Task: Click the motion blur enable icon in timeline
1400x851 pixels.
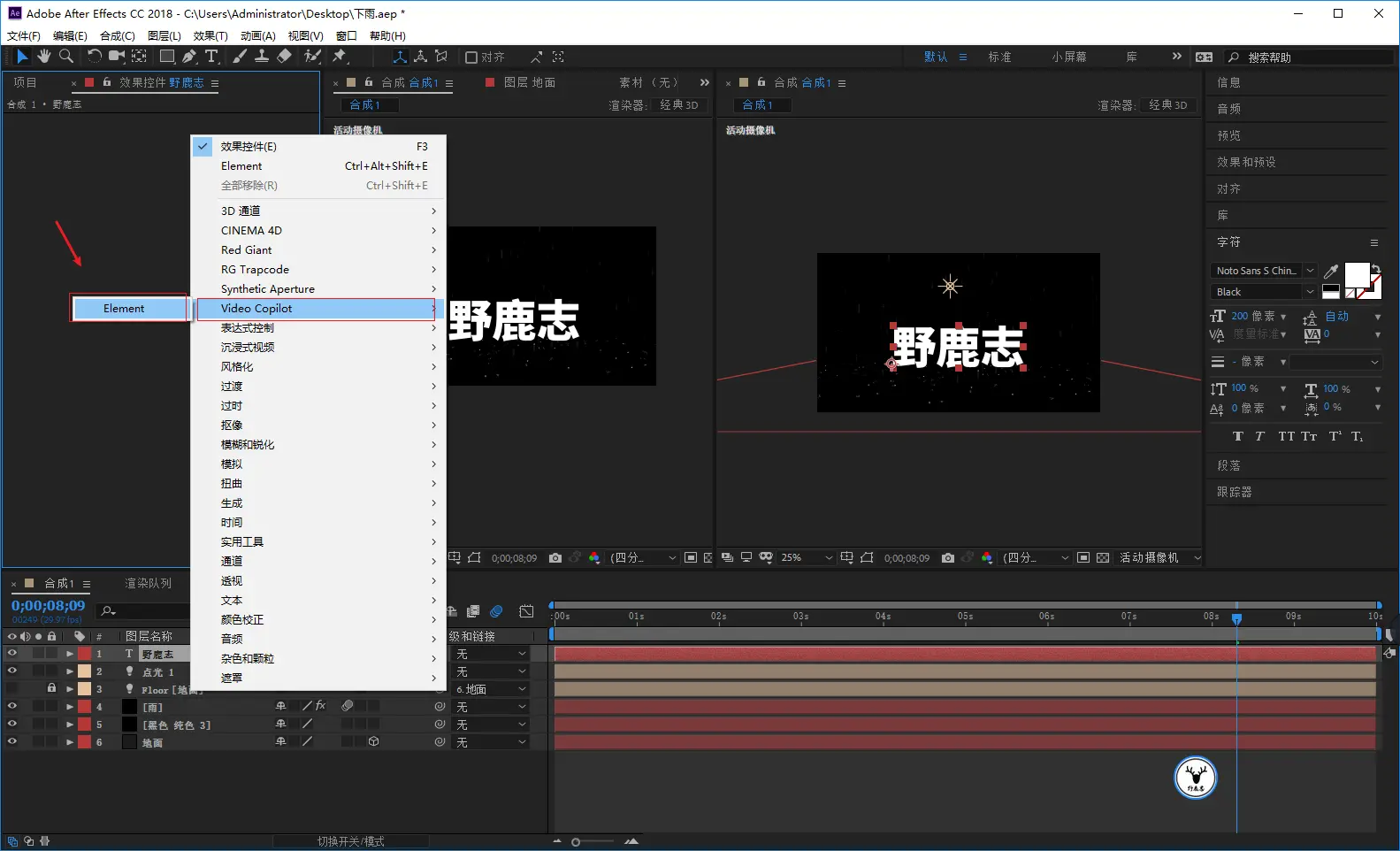Action: coord(496,611)
